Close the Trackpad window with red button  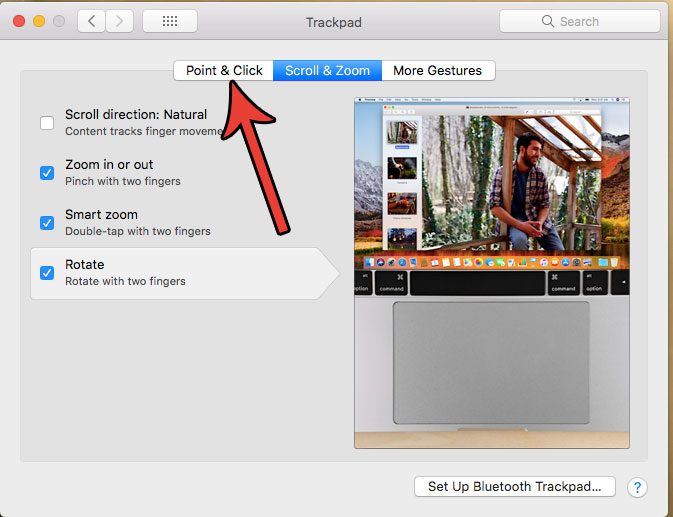click(18, 21)
